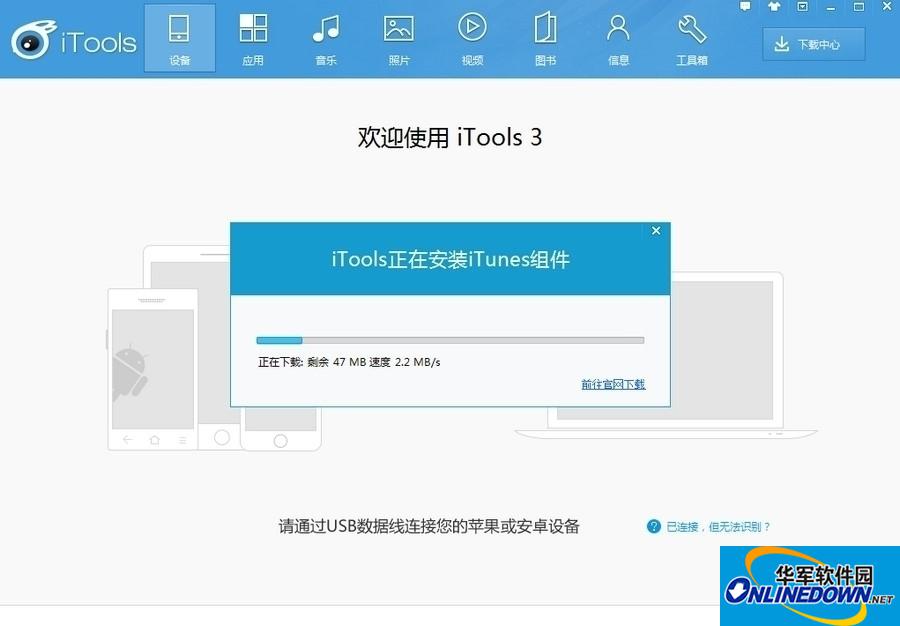Screen dimensions: 900x626
Task: Open the skin shirt icon in title bar
Action: [x=774, y=7]
